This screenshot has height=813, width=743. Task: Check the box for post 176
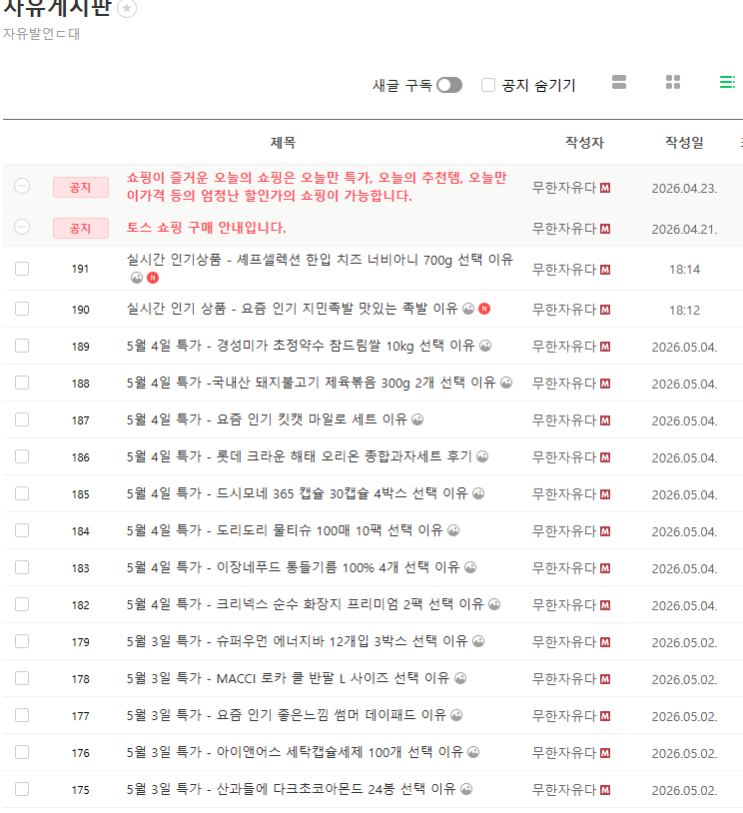pos(22,752)
